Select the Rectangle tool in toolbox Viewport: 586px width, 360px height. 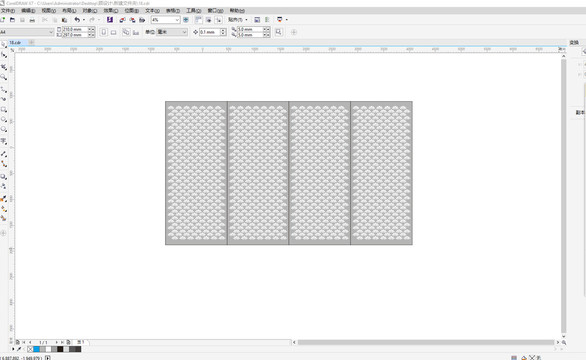tap(3, 110)
